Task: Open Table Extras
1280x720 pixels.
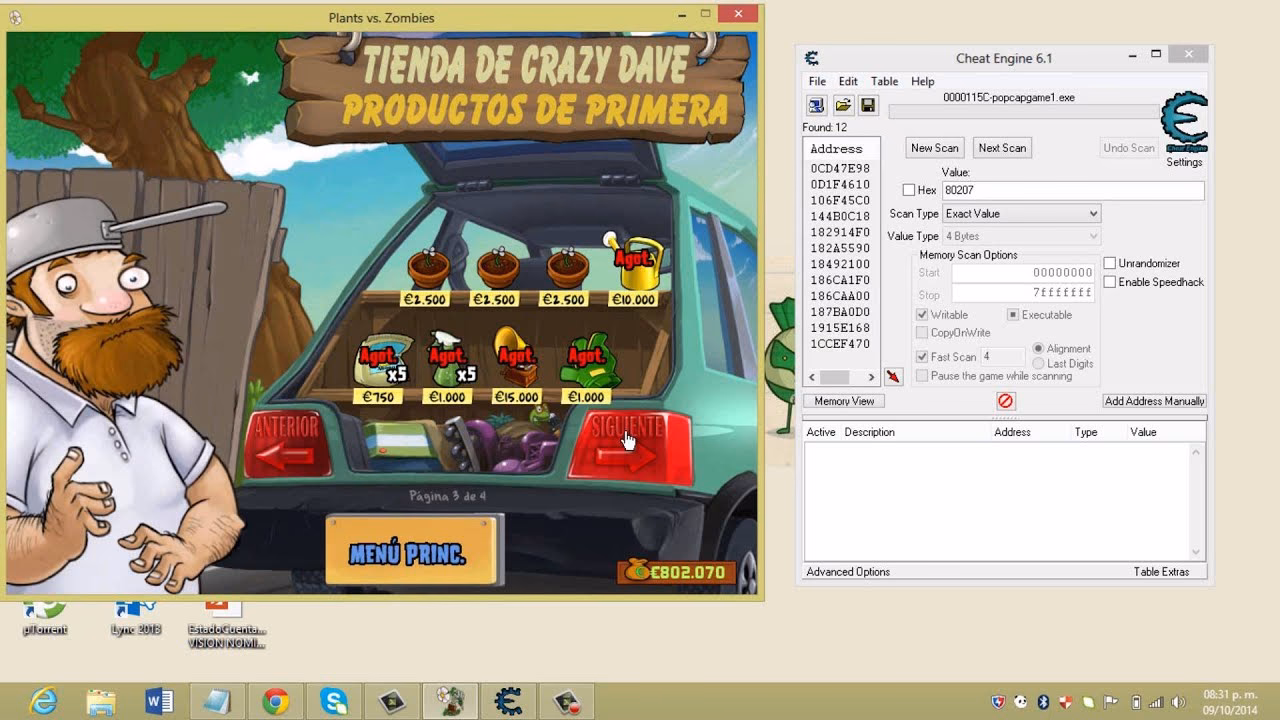Action: 1161,572
